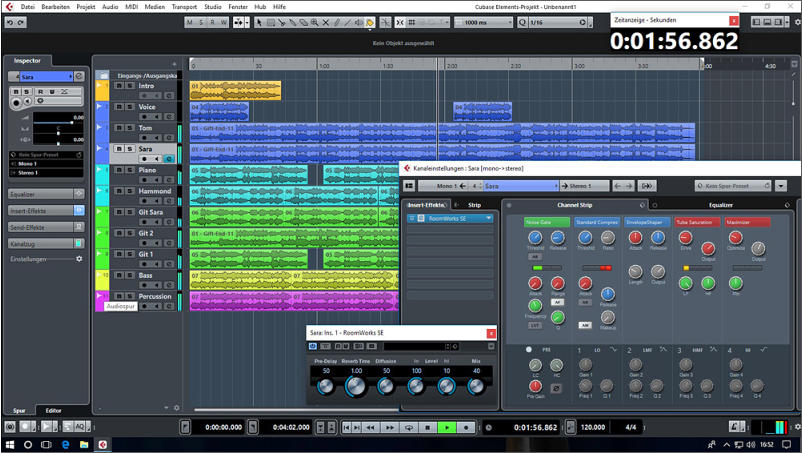Click the Play button in the transport bar
This screenshot has height=453, width=802.
click(447, 427)
